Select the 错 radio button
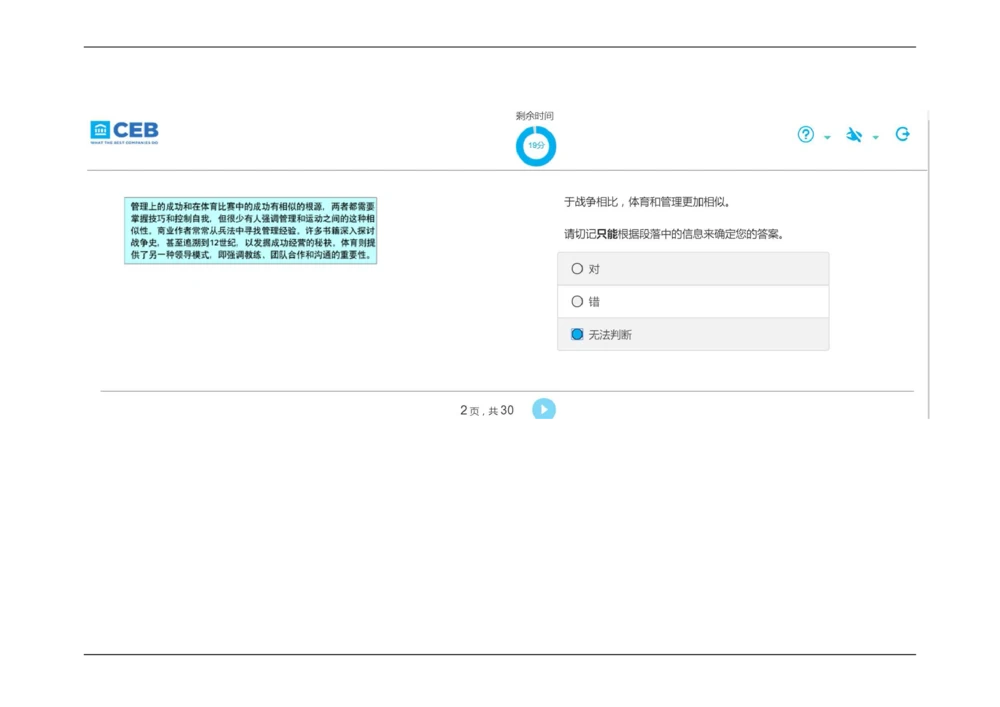The width and height of the screenshot is (1000, 707). 578,301
